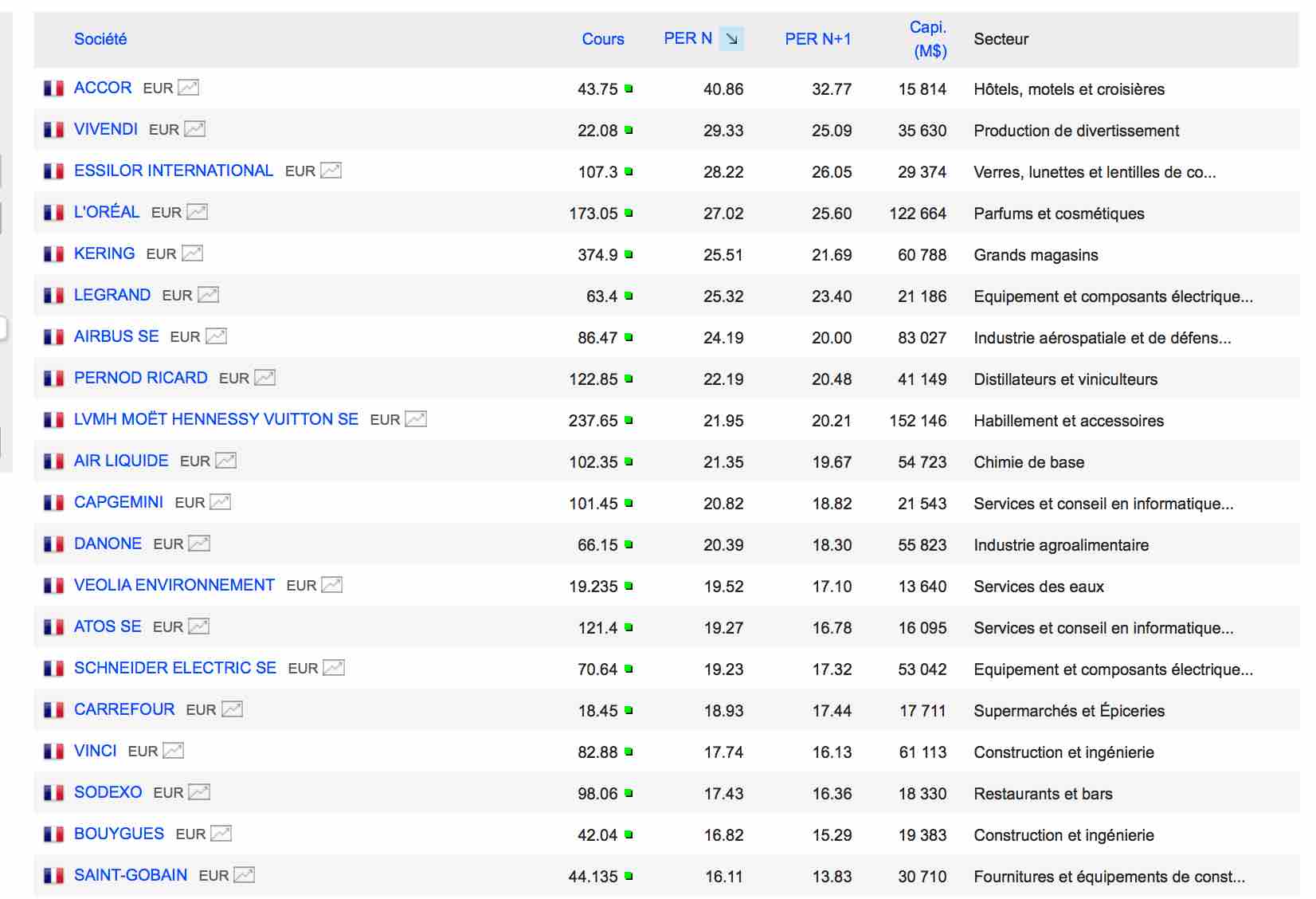Open the LVMH MOËT HENNESSY VUITTON SE page
This screenshot has width=1316, height=899.
click(216, 419)
